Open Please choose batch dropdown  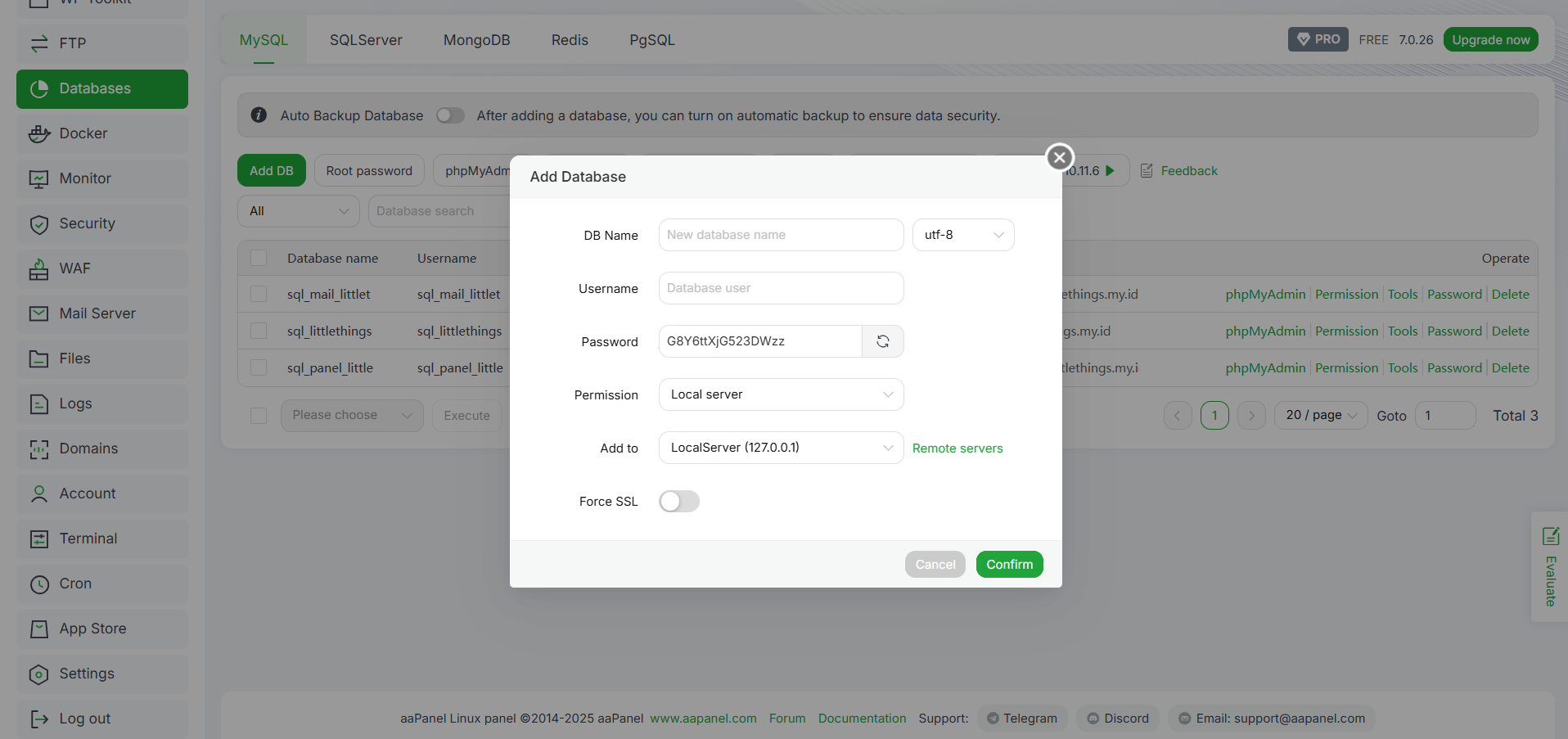click(x=352, y=416)
